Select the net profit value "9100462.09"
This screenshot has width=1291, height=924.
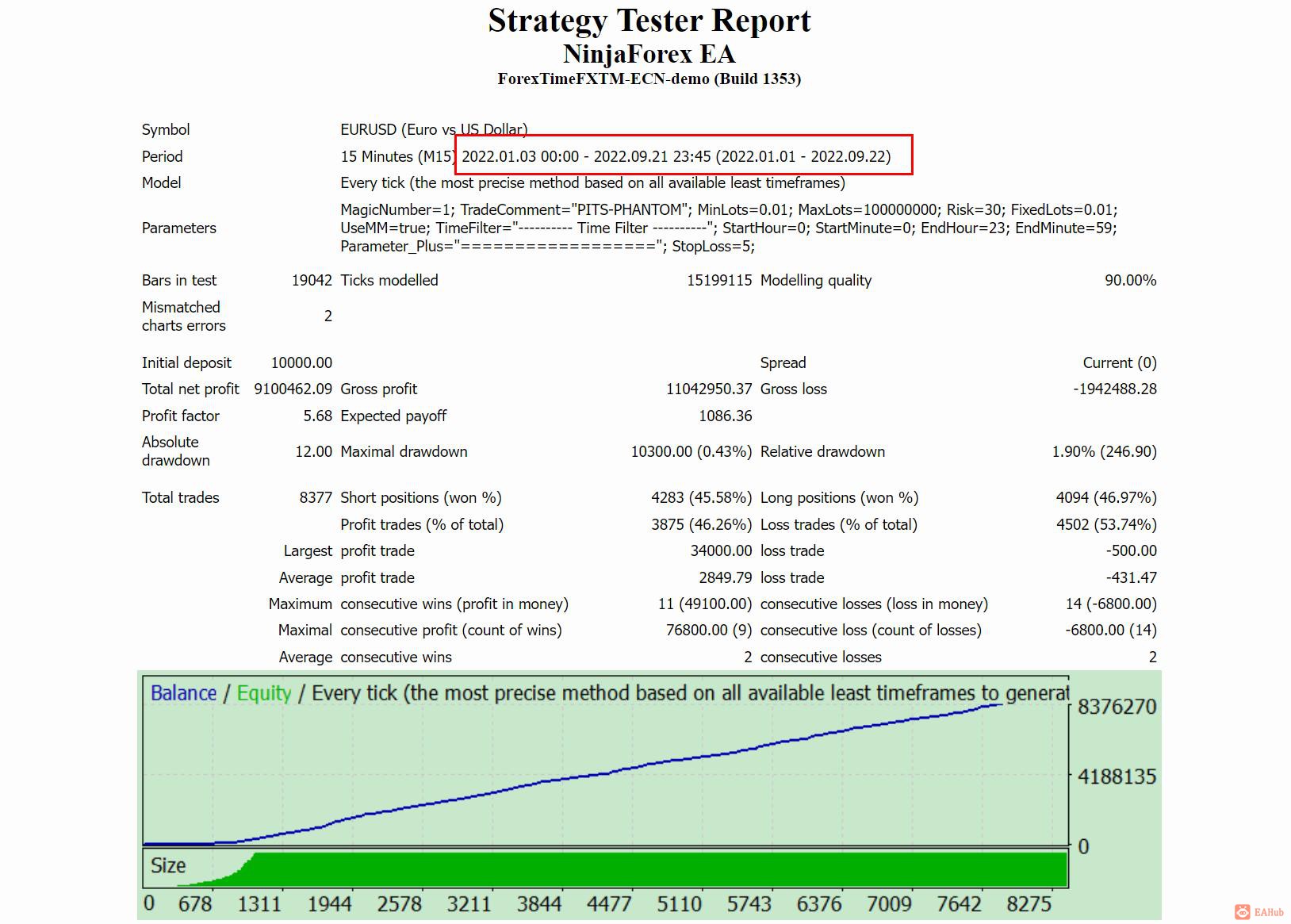coord(293,389)
